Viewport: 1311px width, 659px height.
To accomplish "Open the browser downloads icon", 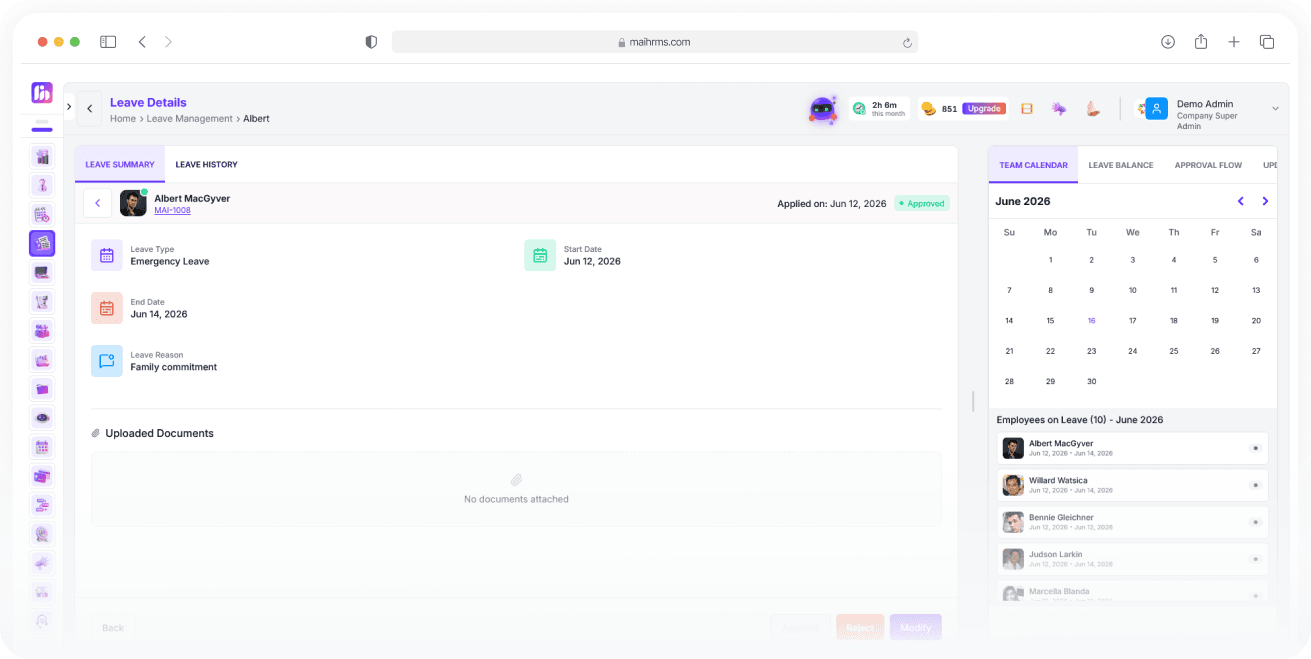I will pyautogui.click(x=1168, y=42).
